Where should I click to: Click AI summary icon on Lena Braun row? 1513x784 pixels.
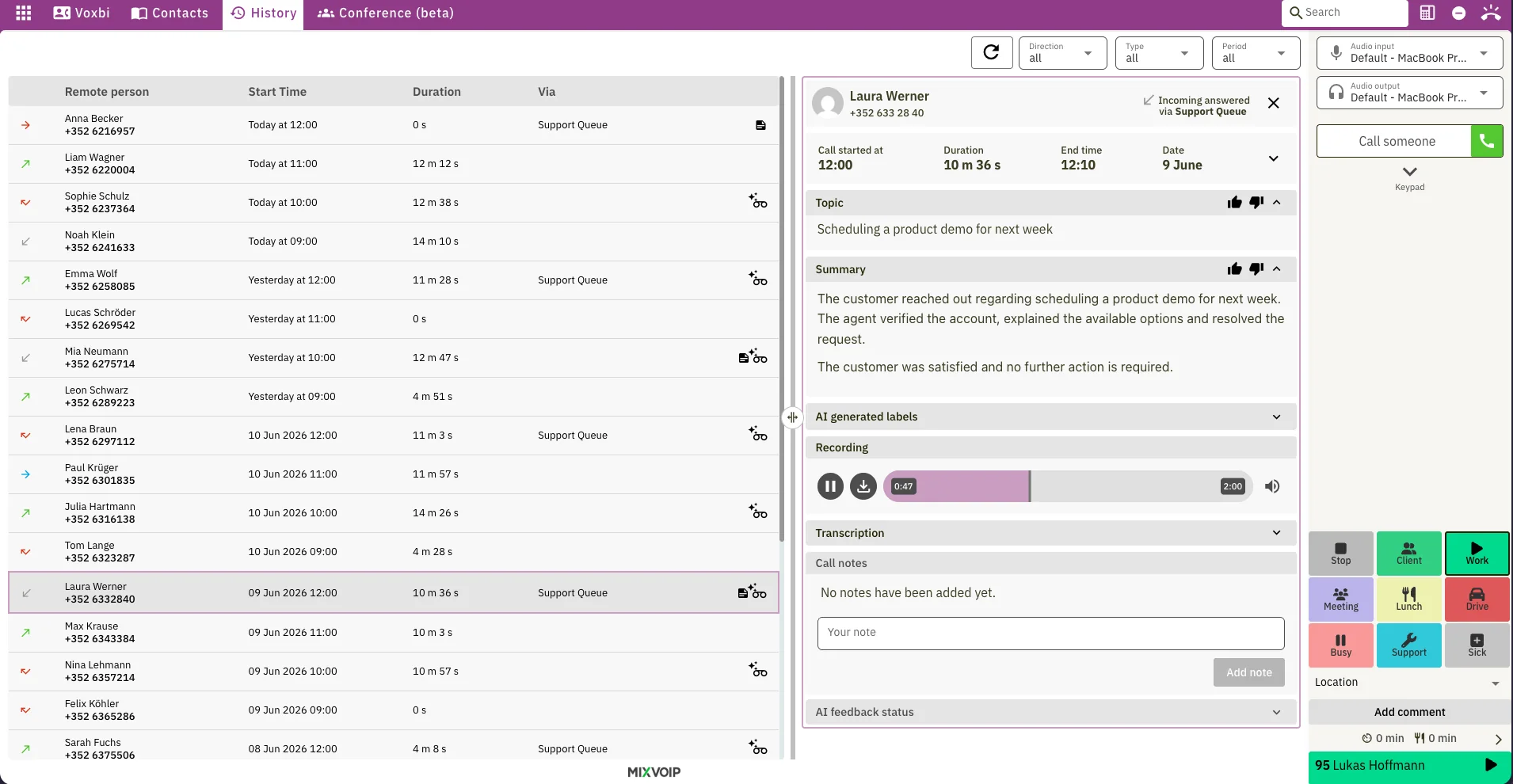coord(758,434)
